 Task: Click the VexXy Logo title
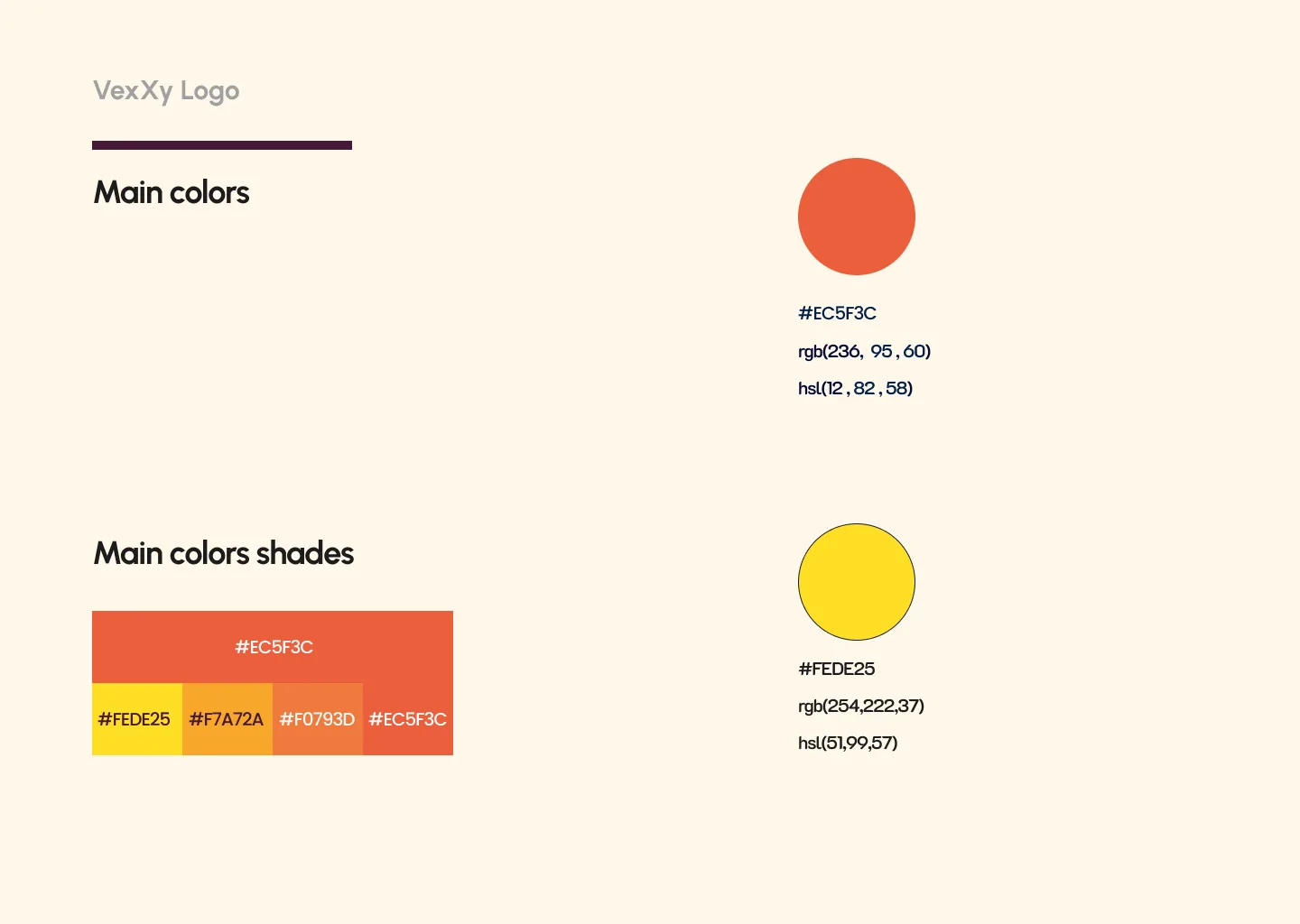click(166, 91)
